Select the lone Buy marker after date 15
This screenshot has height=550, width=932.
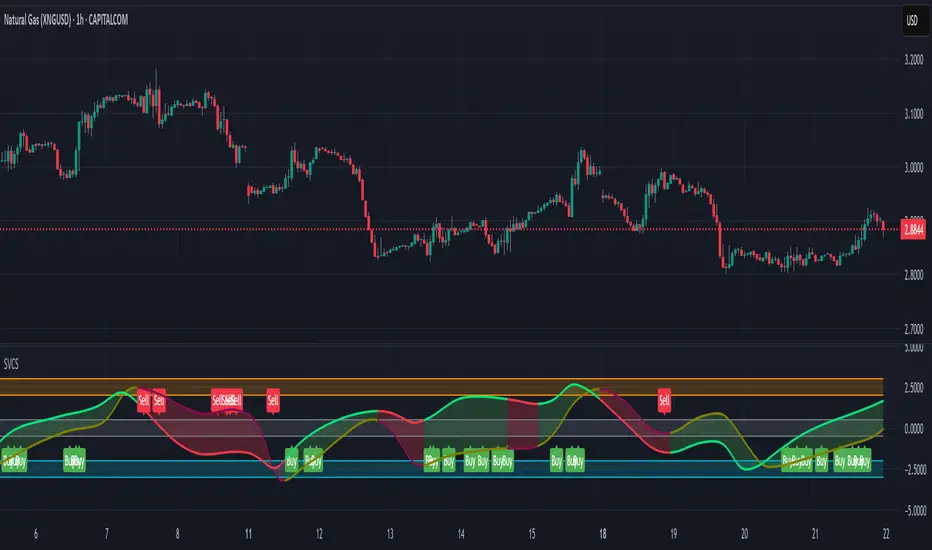click(x=556, y=461)
